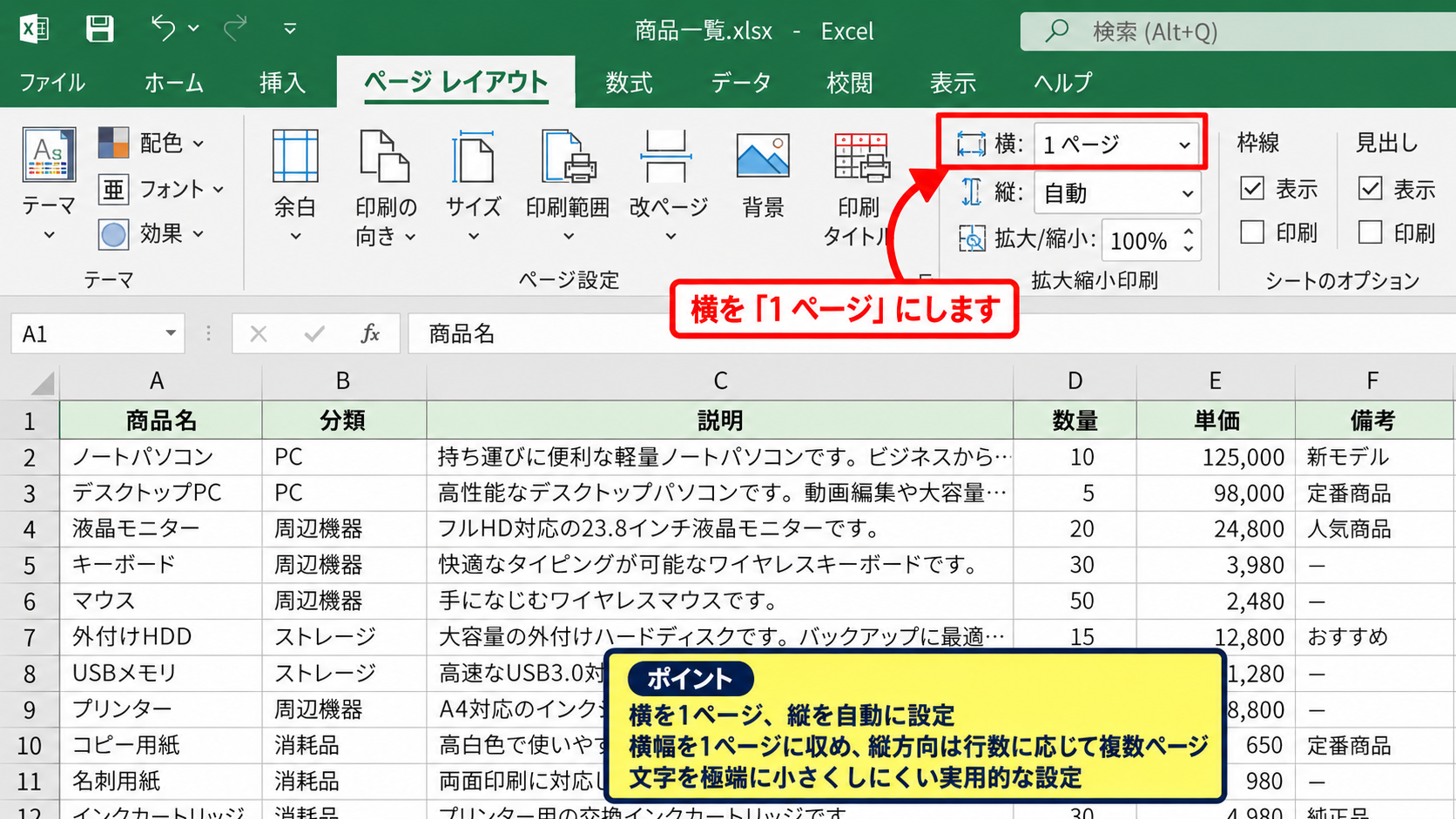Open the 印刷の向き orientation icon
This screenshot has width=1456, height=819.
tap(384, 156)
